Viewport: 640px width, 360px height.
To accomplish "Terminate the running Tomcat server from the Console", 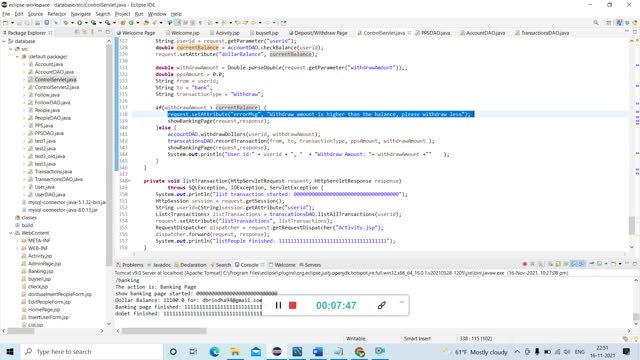I will pyautogui.click(x=524, y=264).
